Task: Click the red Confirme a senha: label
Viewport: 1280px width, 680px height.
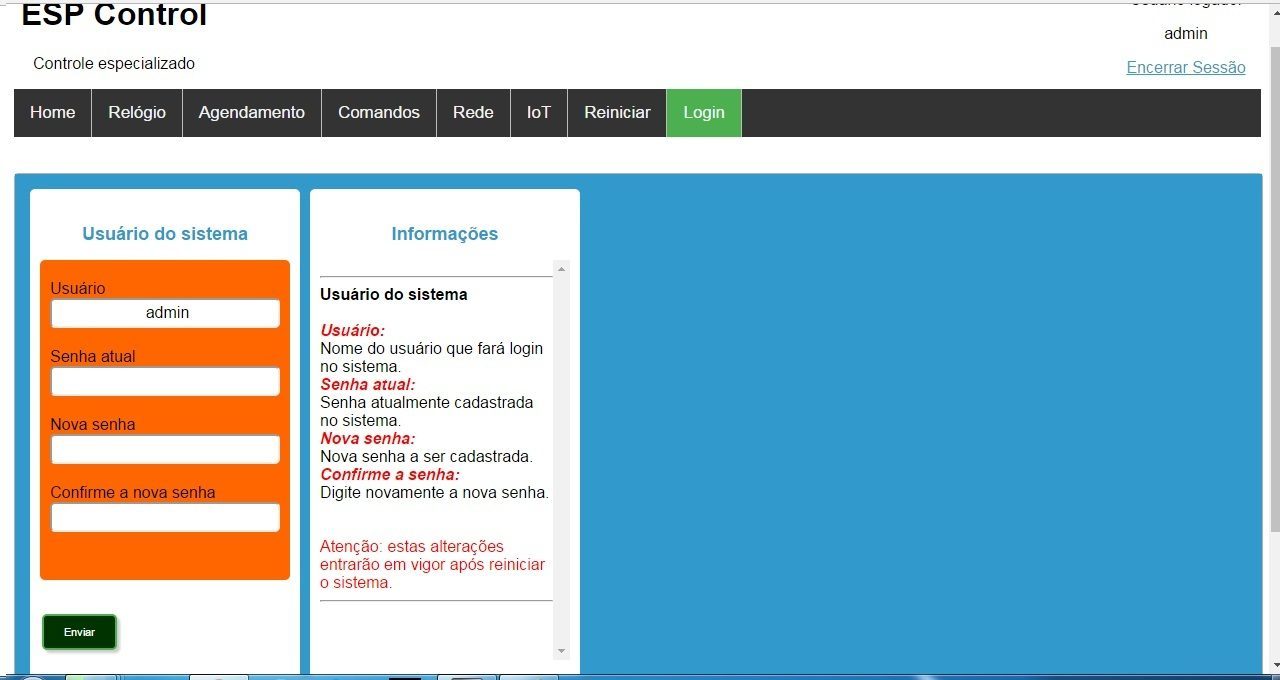Action: (x=390, y=474)
